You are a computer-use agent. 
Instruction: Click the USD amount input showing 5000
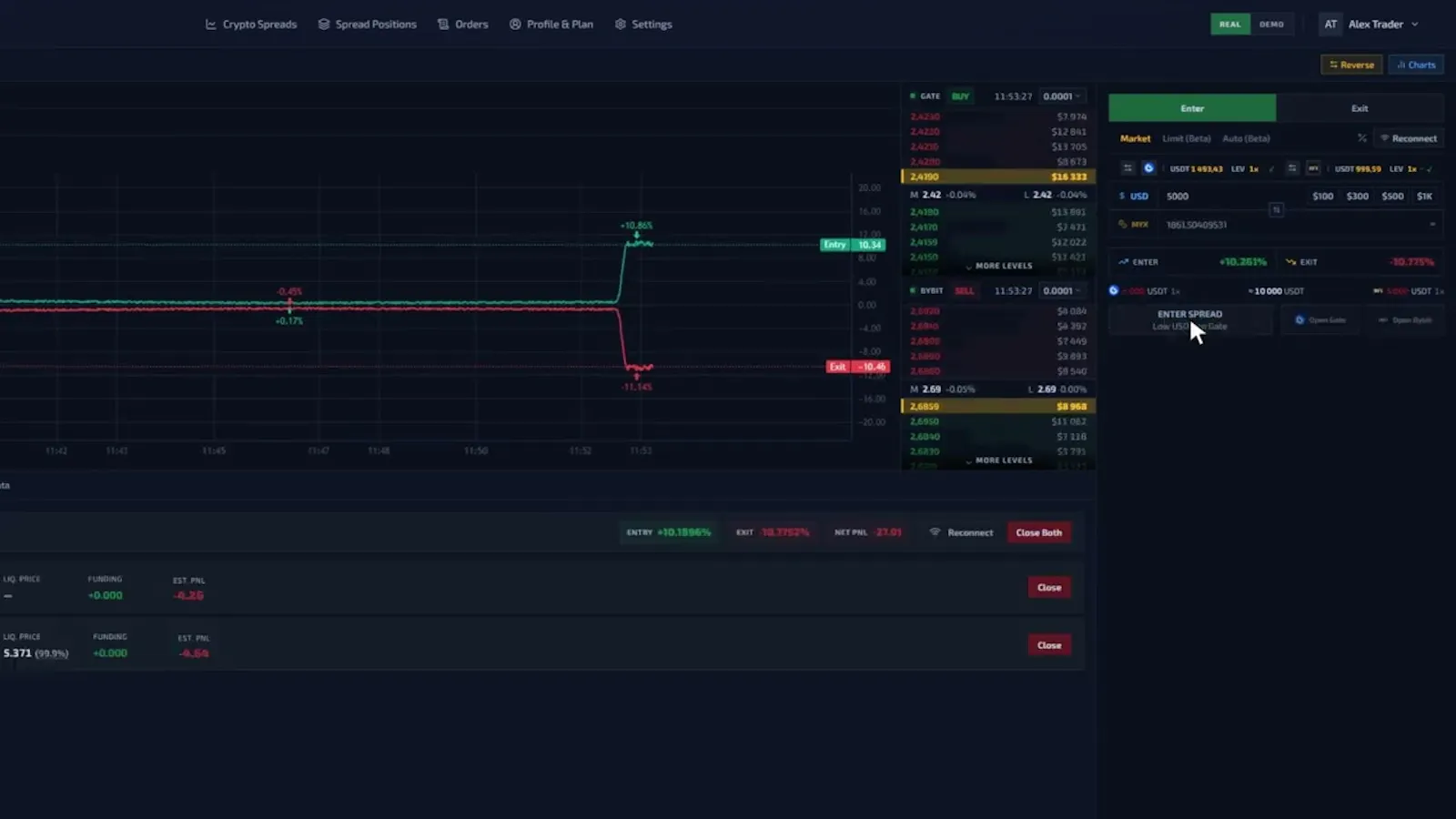tap(1228, 197)
